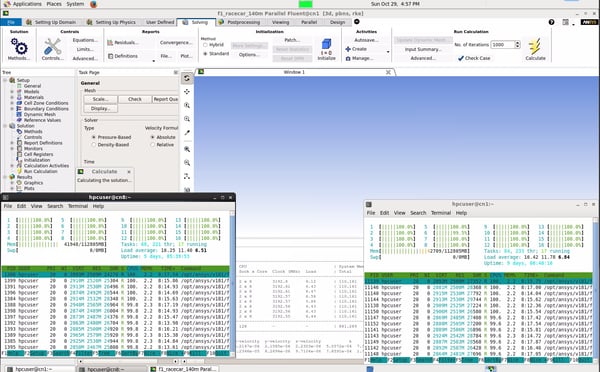Click the Initialize cube icon
600x372 pixels.
326,49
